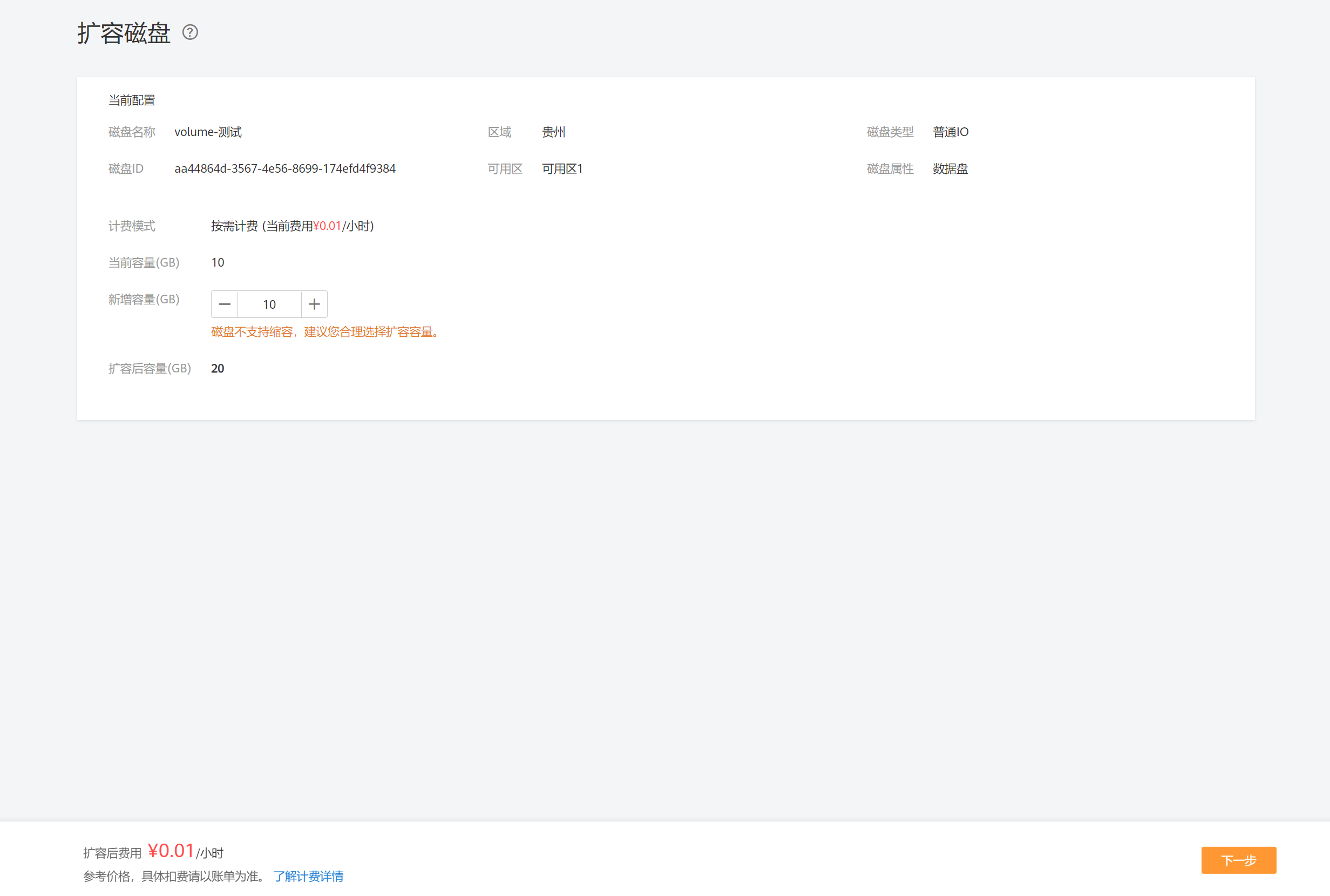Click the orange 磁盘不支持缩容 warning text

[x=325, y=332]
